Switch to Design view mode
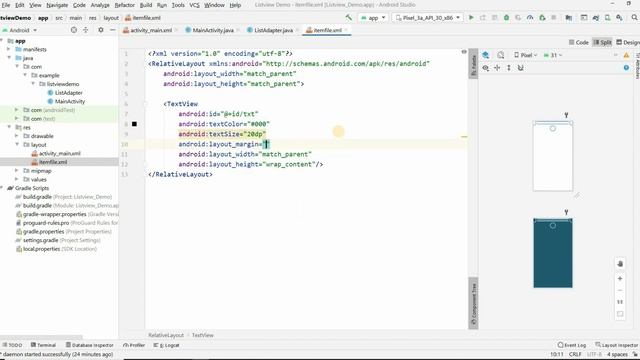The width and height of the screenshot is (640, 360). pos(628,42)
